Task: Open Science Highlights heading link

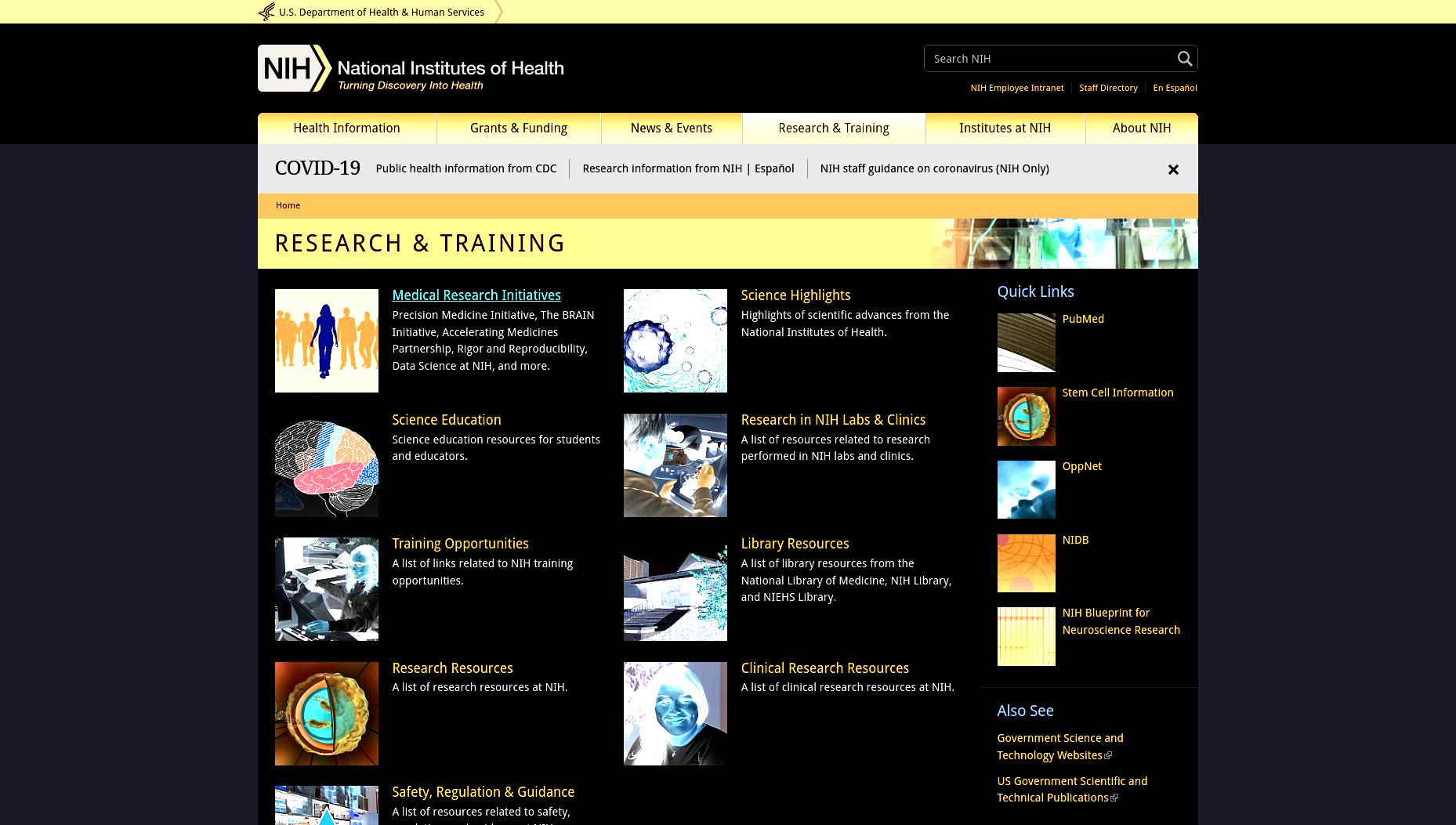Action: coord(795,295)
